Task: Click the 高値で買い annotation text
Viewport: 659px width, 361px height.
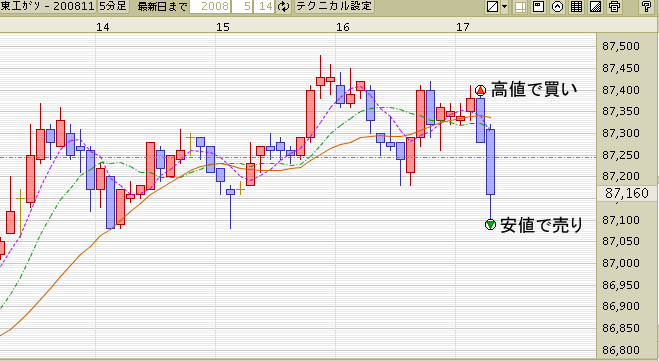Action: coord(534,90)
